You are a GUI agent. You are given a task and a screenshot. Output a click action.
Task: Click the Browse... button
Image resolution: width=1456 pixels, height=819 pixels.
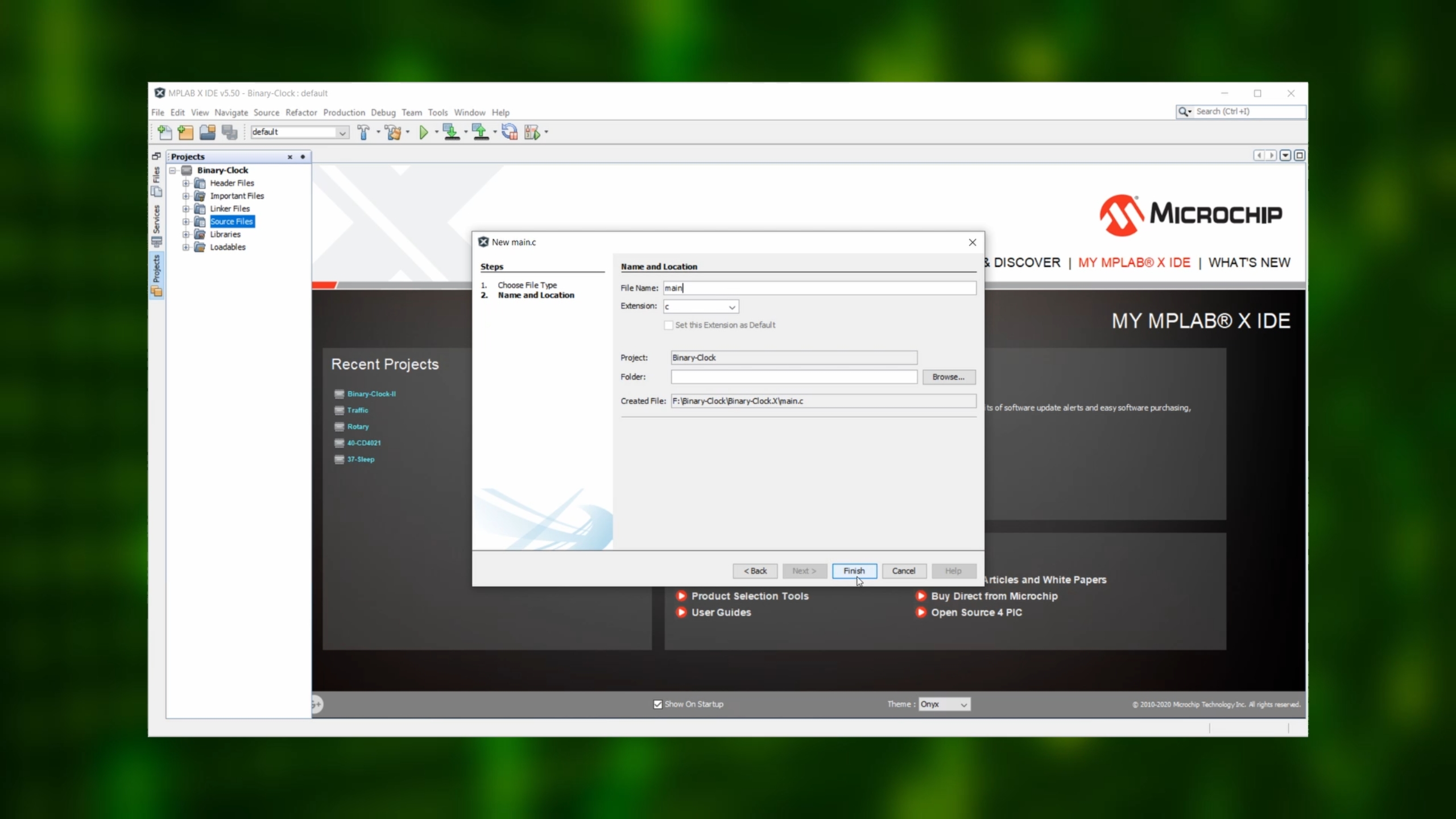click(948, 377)
